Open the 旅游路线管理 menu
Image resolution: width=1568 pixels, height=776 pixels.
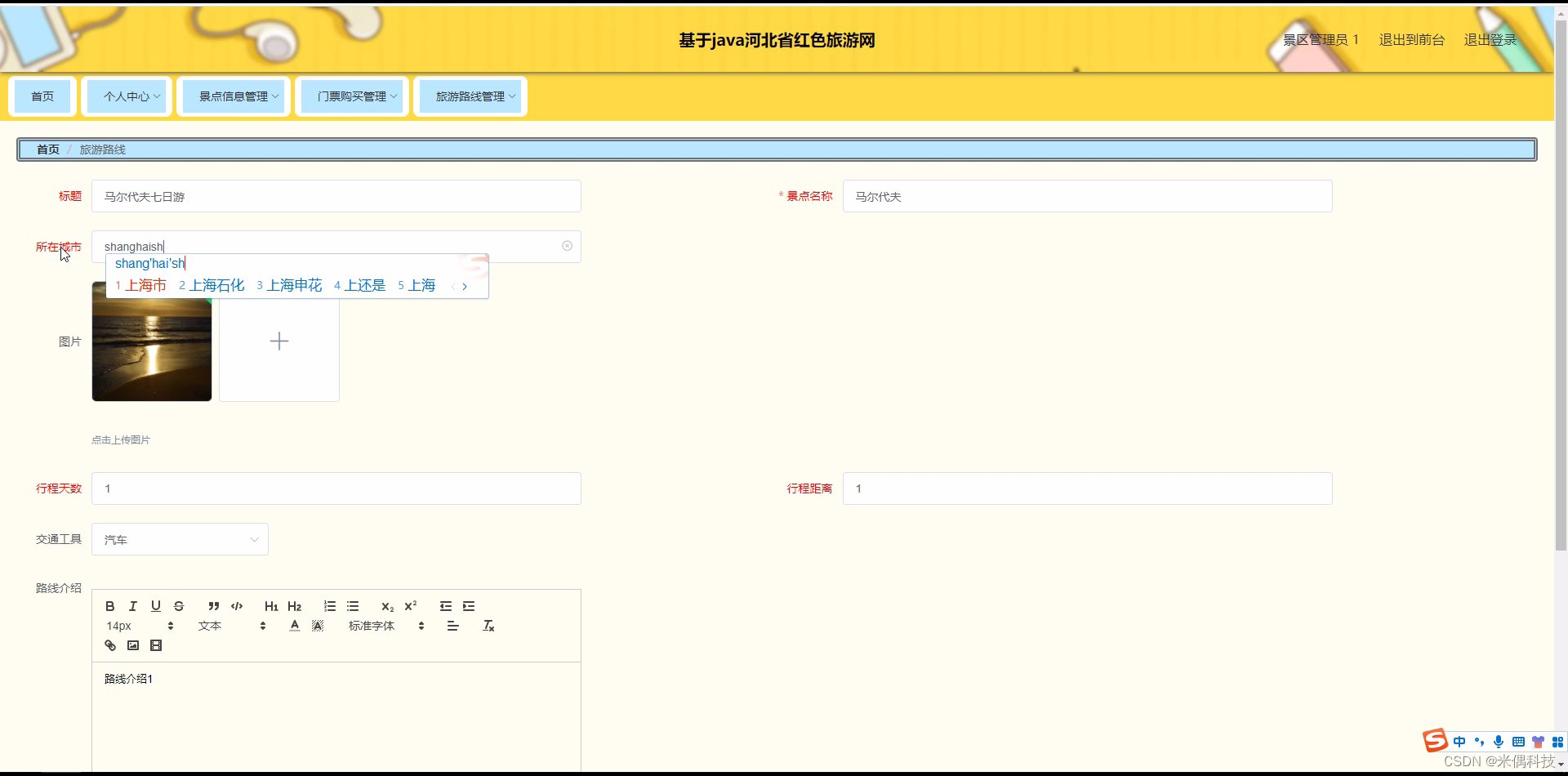[x=470, y=96]
